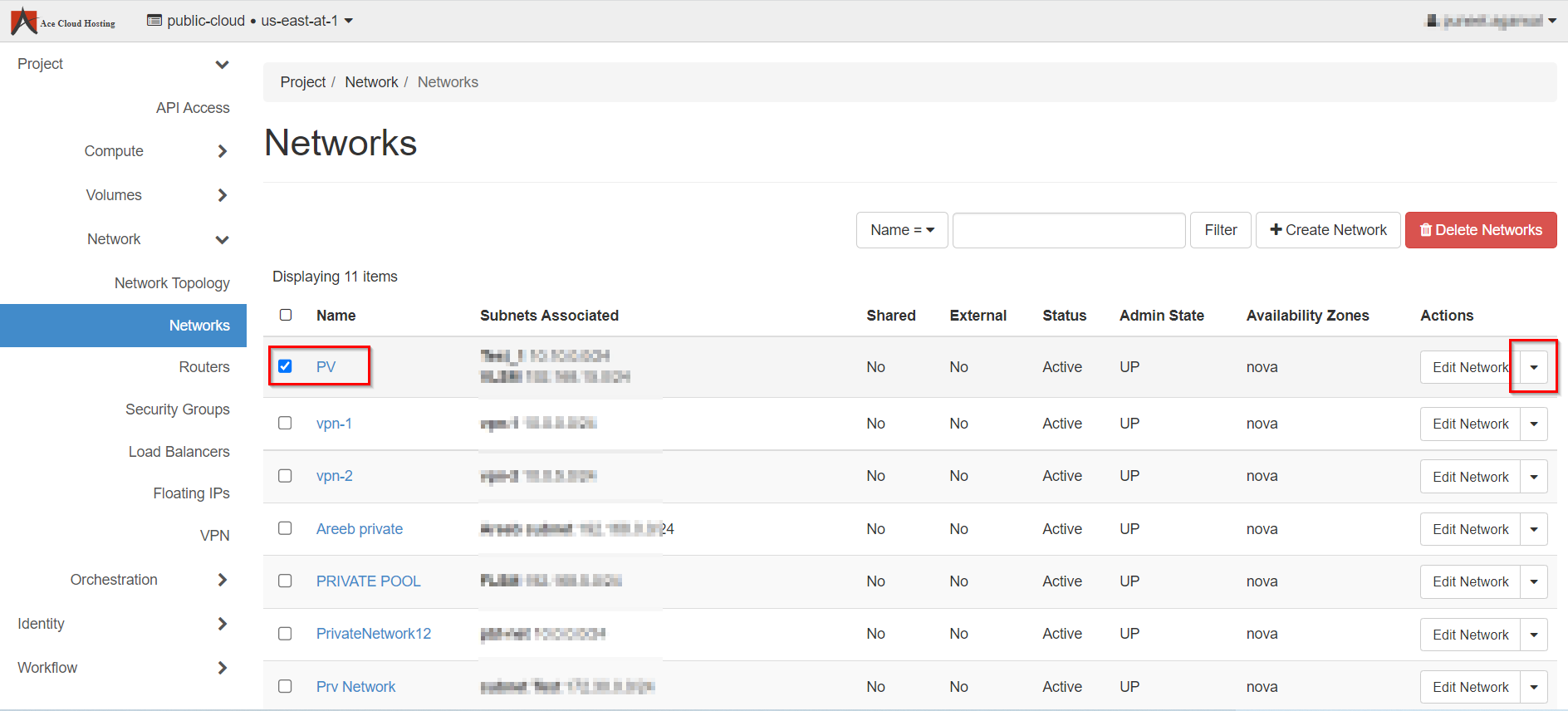
Task: Open the Areeb private network link
Action: tap(359, 529)
